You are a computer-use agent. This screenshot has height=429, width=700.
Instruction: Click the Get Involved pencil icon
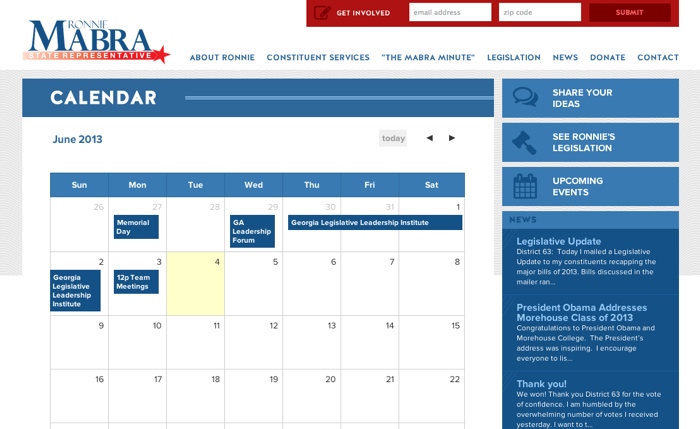coord(322,12)
